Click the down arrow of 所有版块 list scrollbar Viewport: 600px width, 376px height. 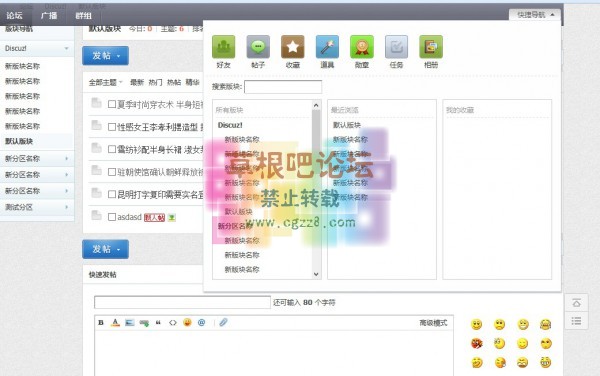pyautogui.click(x=316, y=274)
